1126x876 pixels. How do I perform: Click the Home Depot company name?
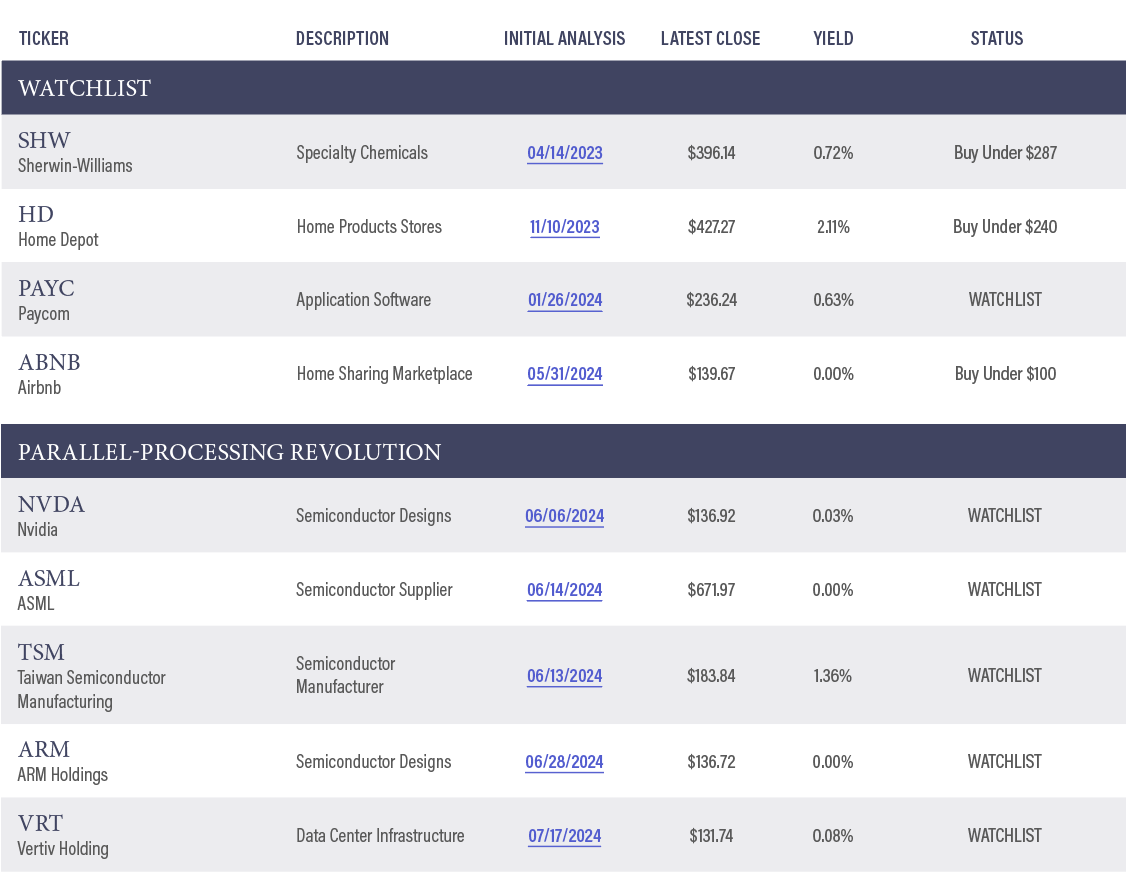tap(58, 240)
